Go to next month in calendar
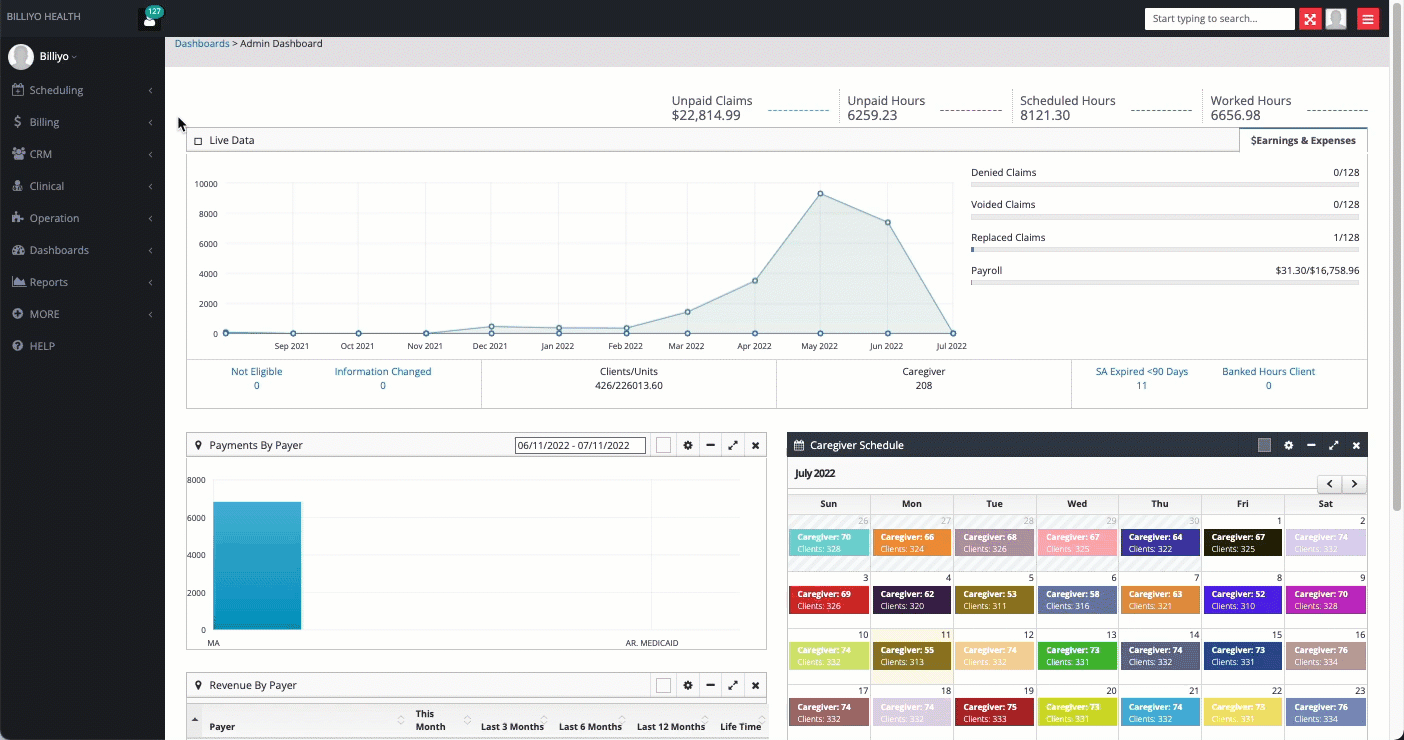The height and width of the screenshot is (740, 1404). click(x=1354, y=484)
